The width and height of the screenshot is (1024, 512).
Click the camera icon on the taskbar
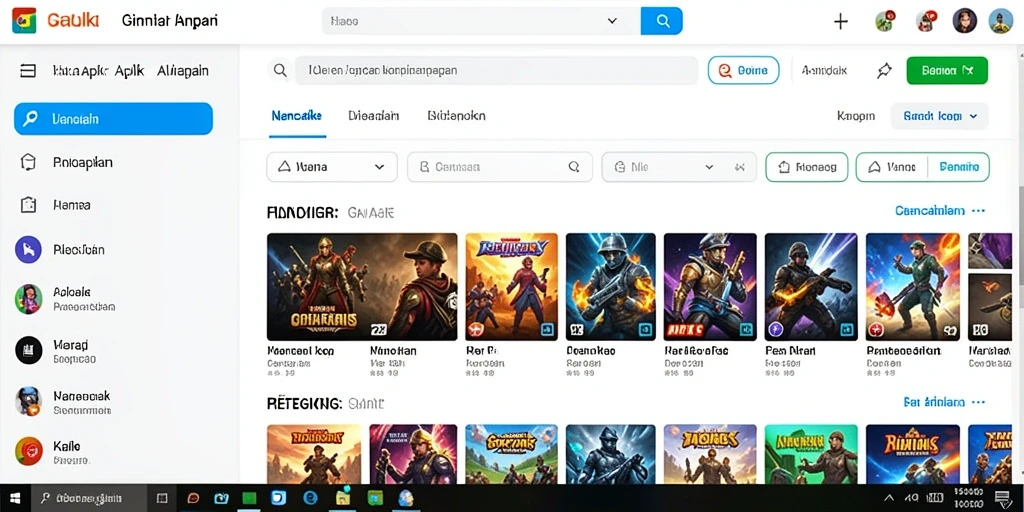point(221,498)
